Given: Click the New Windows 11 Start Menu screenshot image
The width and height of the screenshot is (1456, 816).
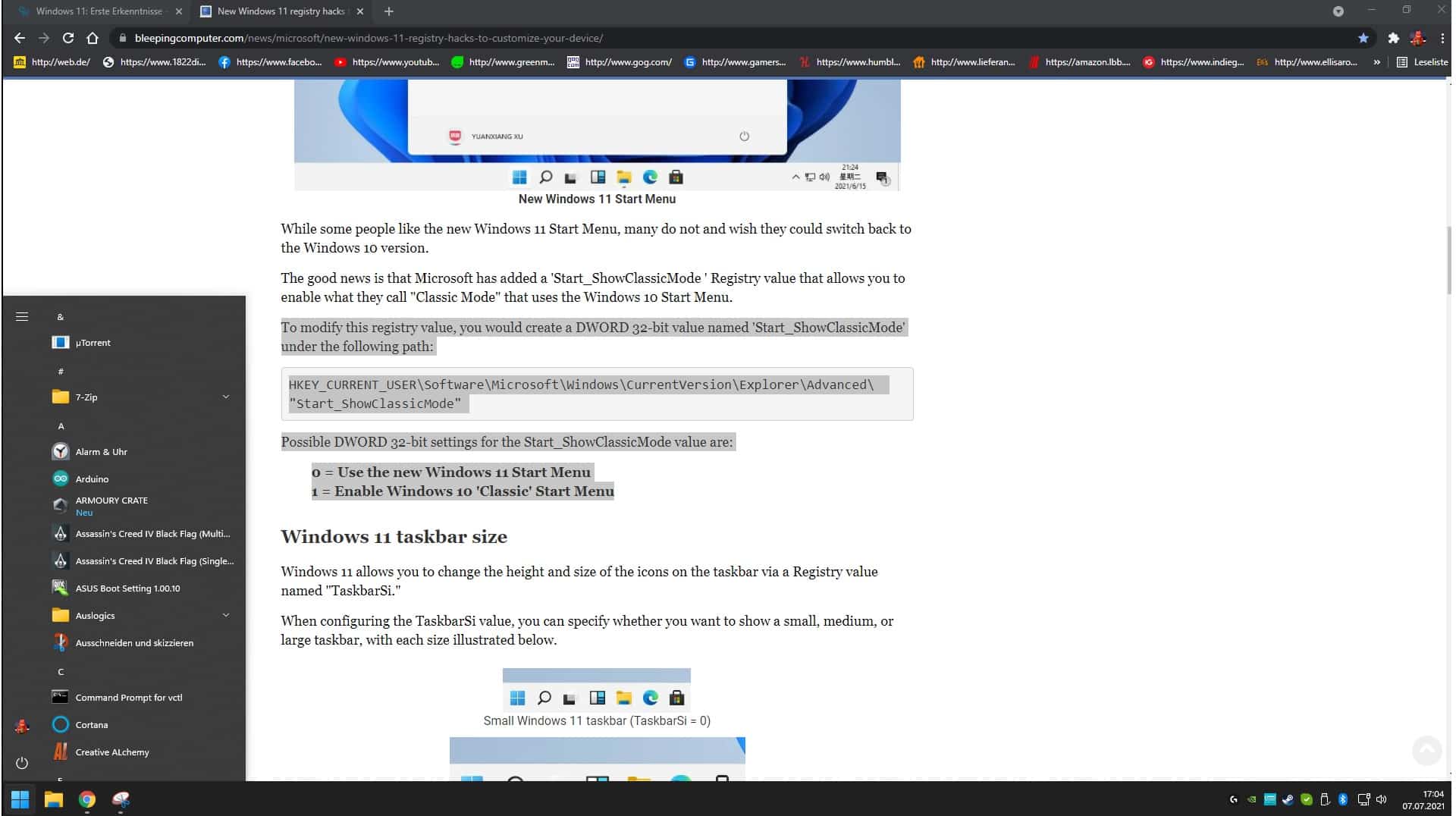Looking at the screenshot, I should tap(597, 135).
